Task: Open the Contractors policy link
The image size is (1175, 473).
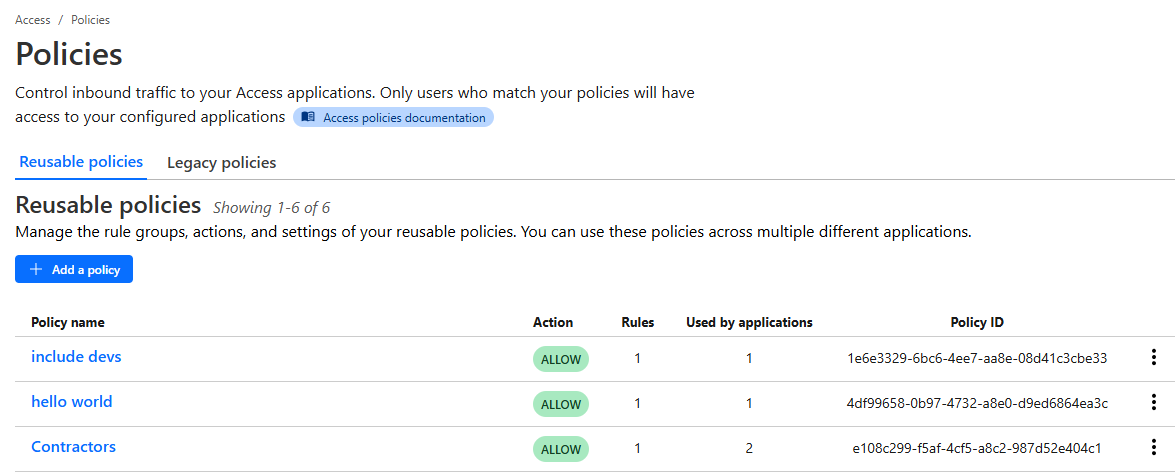Action: 73,447
